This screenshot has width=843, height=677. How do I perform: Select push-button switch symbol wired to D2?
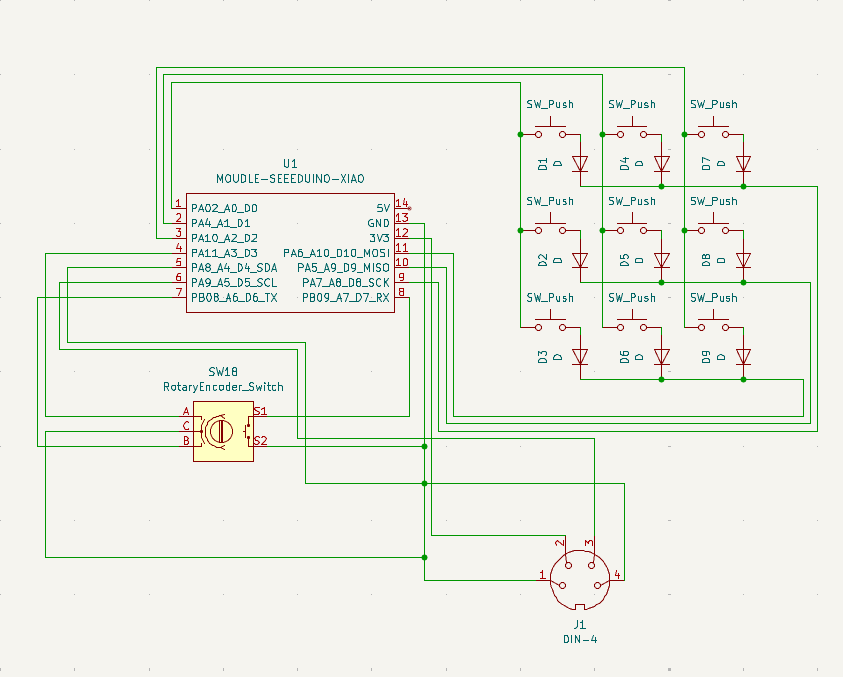pos(551,226)
